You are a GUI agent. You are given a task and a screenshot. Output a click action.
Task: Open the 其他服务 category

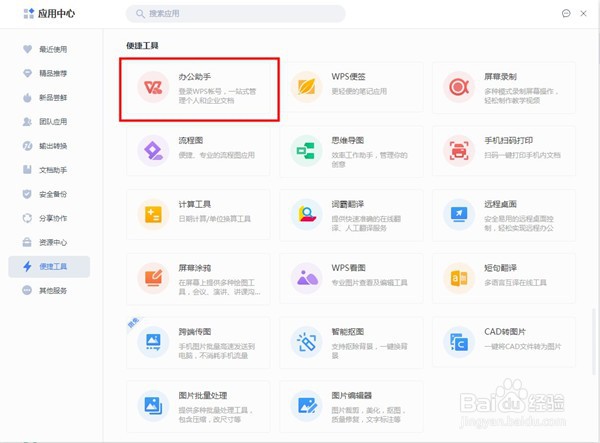click(49, 290)
